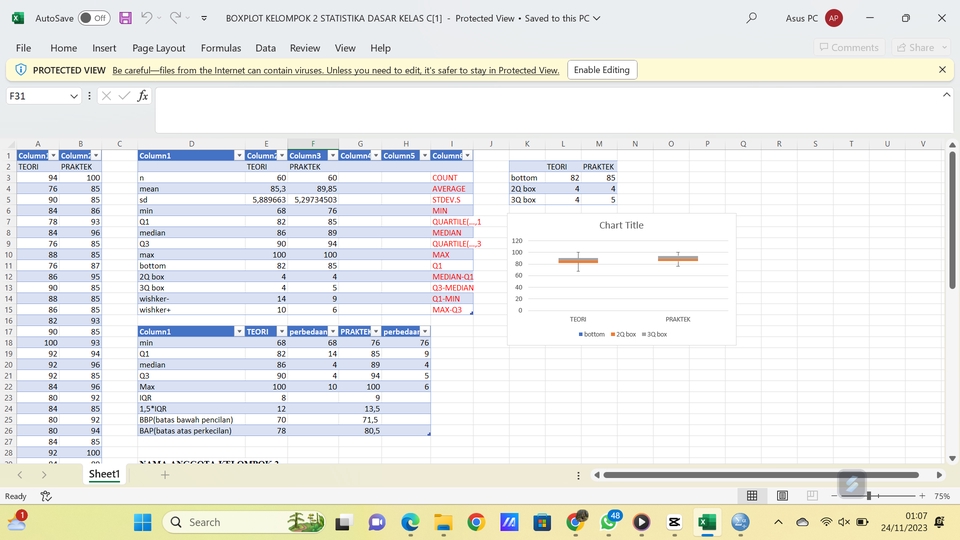Click the BBP(batas bawah pencilan) cell
Screen dimensions: 960x540
pyautogui.click(x=191, y=420)
